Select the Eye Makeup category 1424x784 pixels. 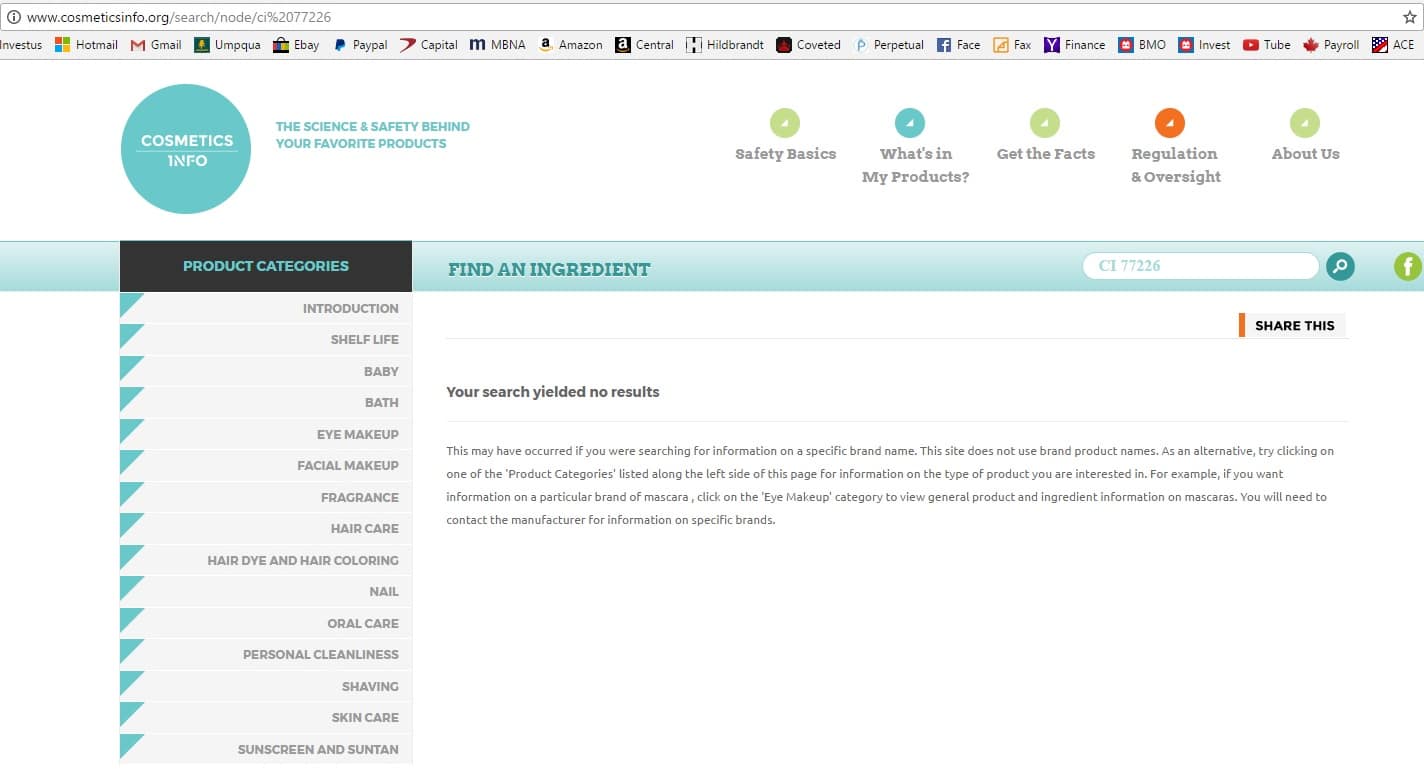coord(357,434)
